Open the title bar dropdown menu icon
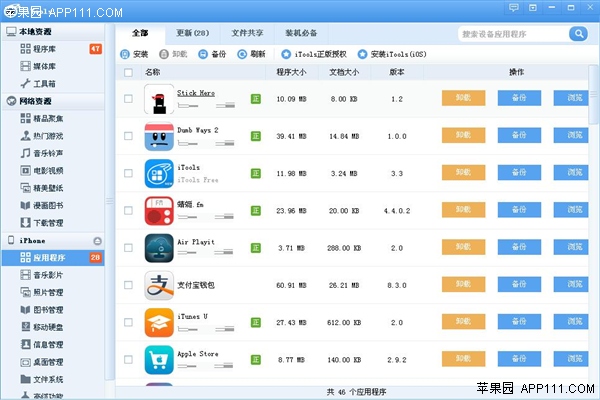The width and height of the screenshot is (600, 400). pyautogui.click(x=533, y=8)
